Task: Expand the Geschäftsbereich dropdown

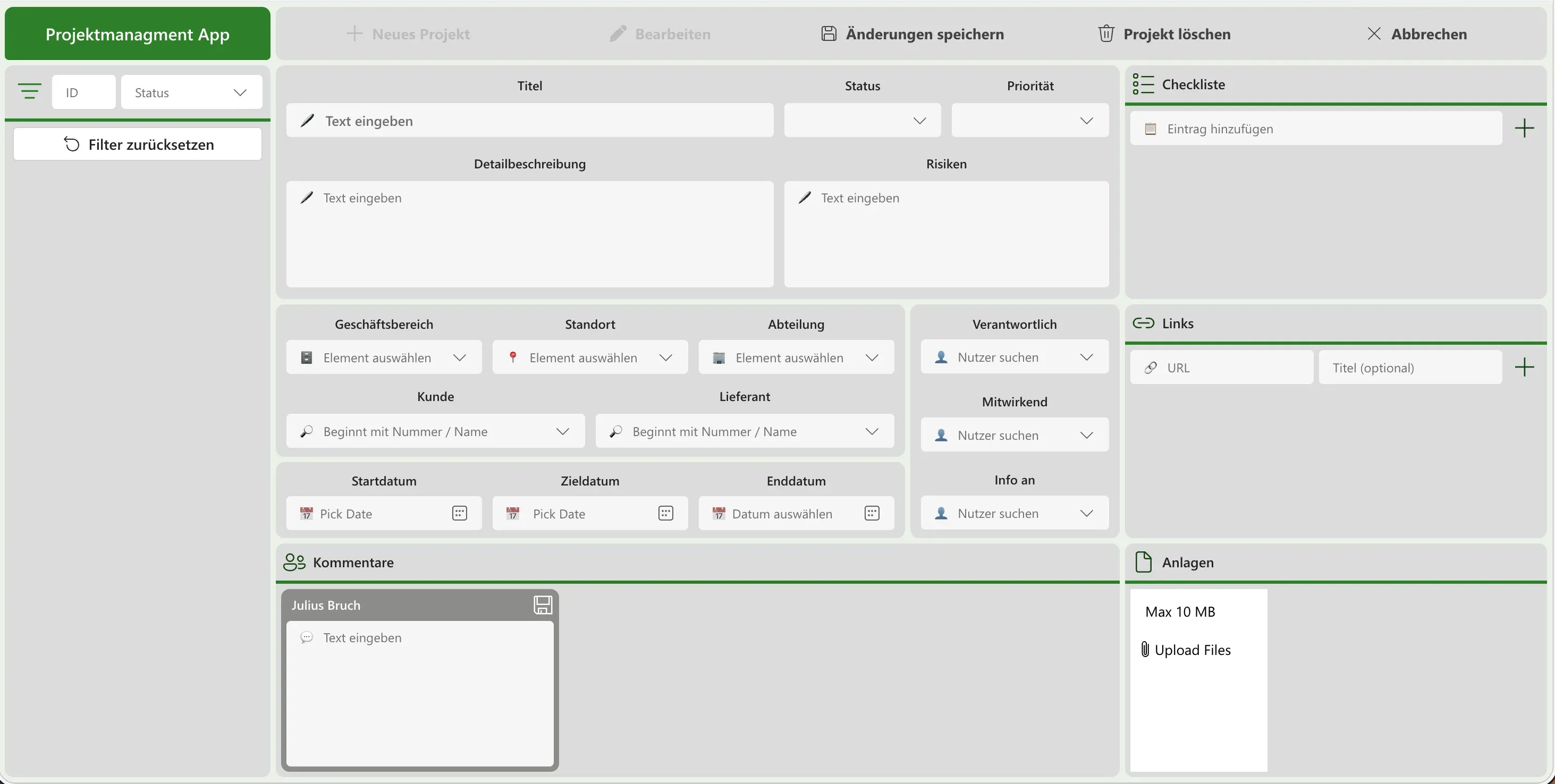Action: (384, 357)
